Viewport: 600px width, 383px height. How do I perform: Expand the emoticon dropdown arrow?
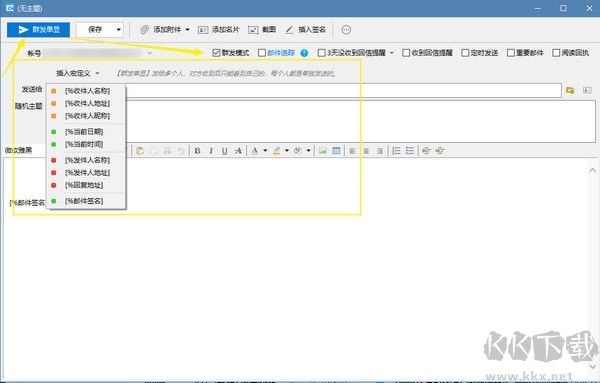[308, 151]
